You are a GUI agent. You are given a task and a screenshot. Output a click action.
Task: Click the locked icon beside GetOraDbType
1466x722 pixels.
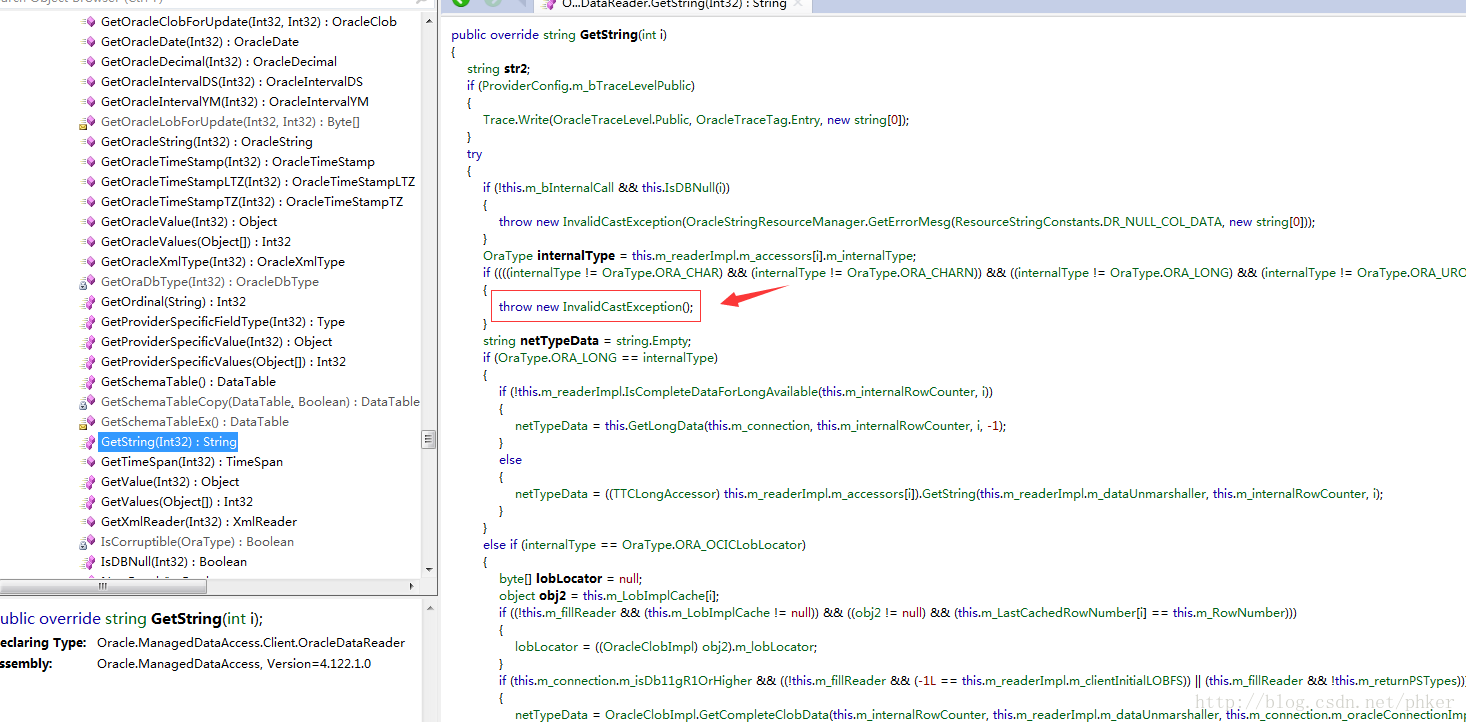(88, 282)
